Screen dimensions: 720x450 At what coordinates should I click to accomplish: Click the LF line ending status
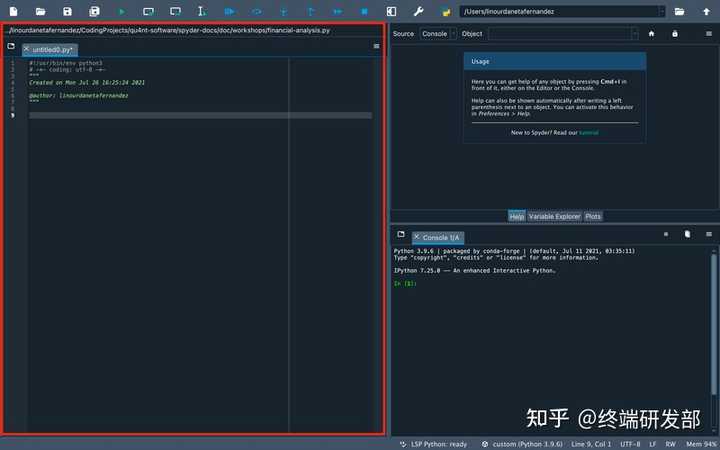pos(652,444)
